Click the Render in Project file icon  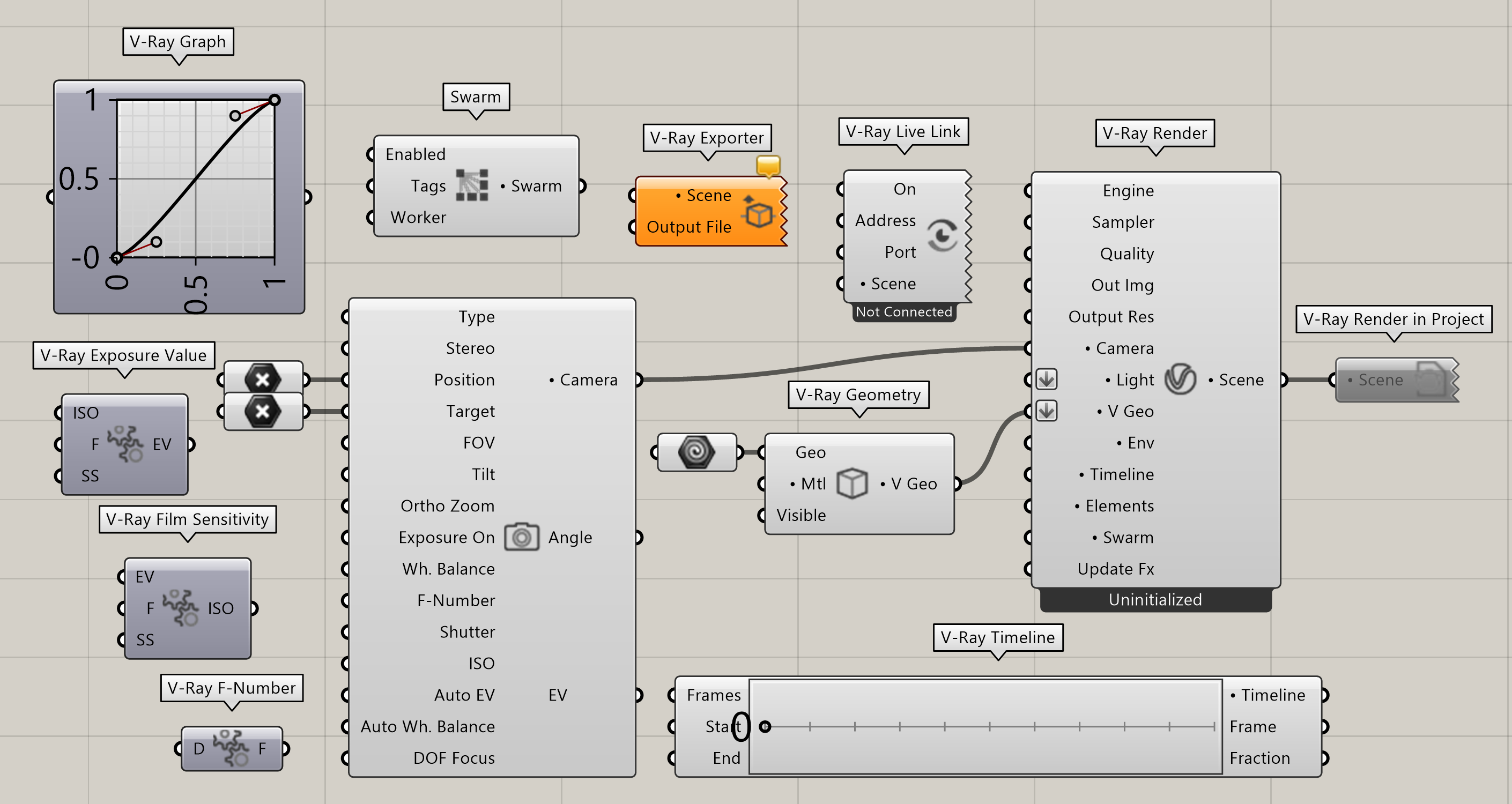tap(1431, 379)
